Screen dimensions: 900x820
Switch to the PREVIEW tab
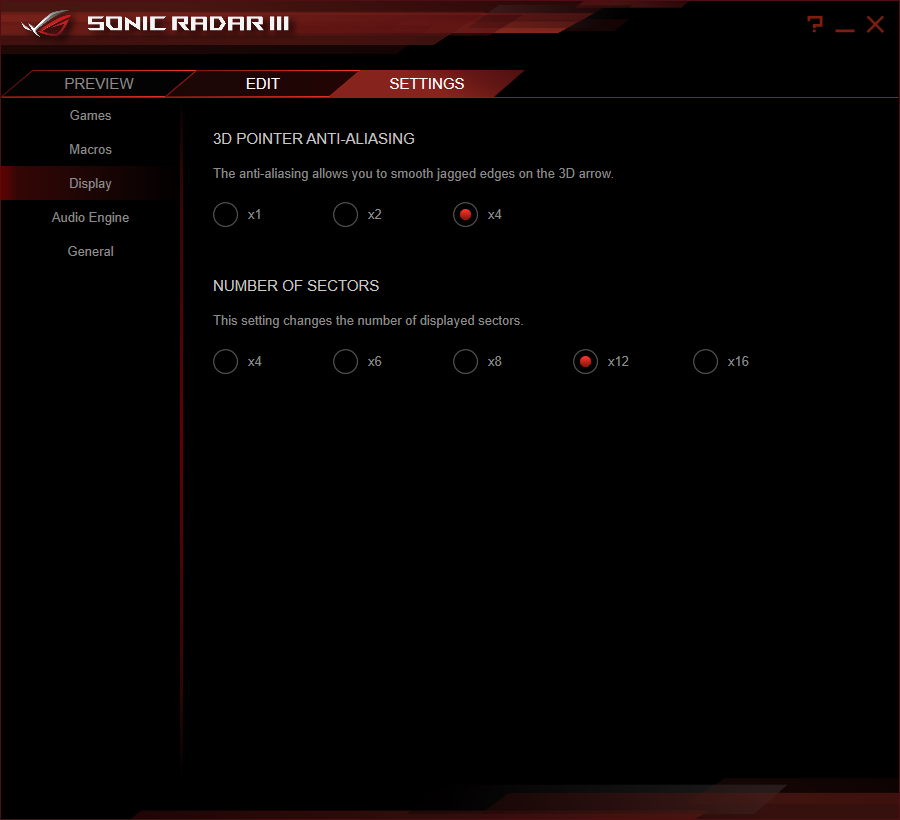tap(99, 84)
